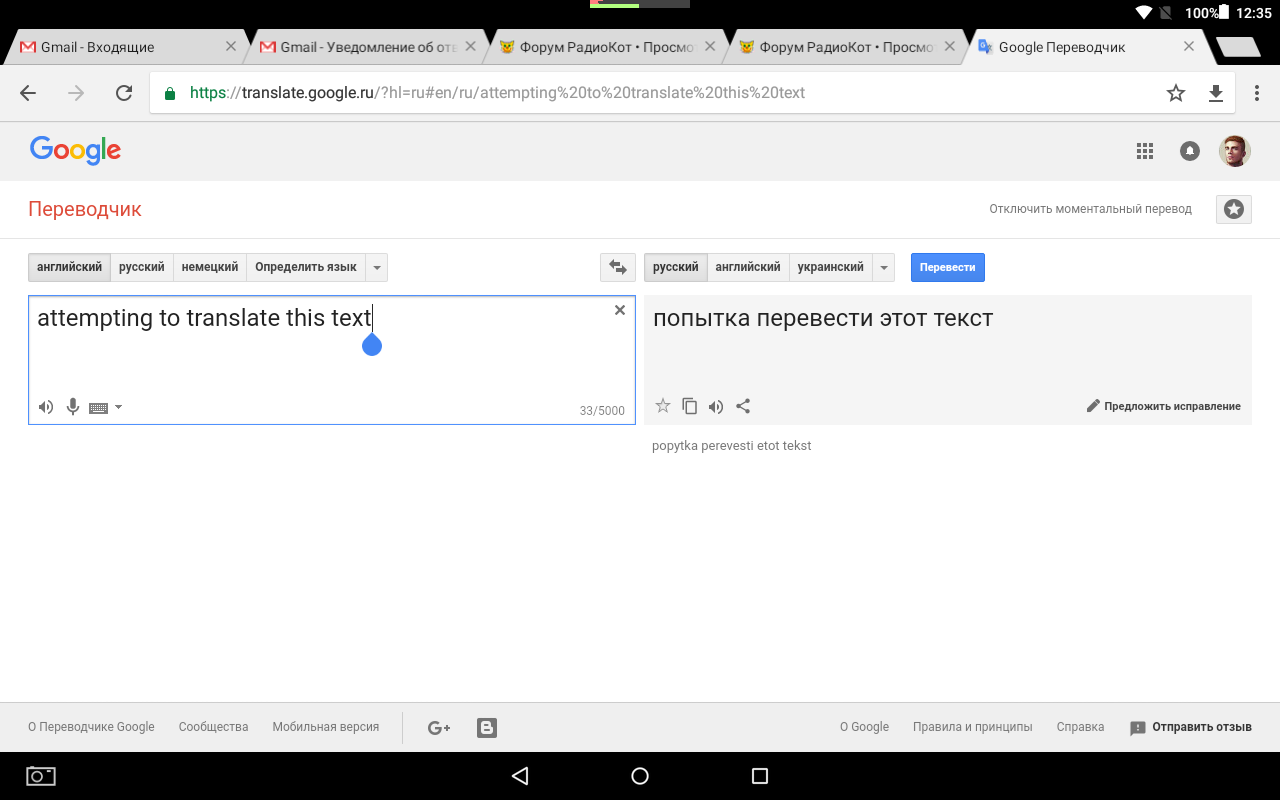Tap Android back navigation button
Screen dimensions: 1280x800
coord(520,776)
